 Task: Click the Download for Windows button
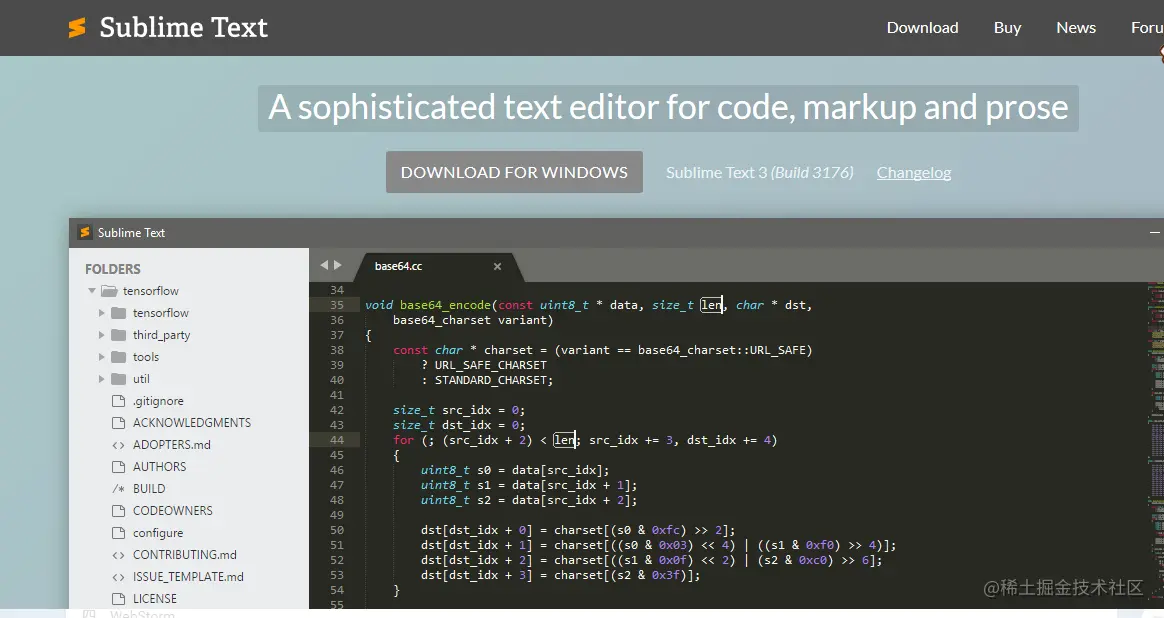click(514, 172)
